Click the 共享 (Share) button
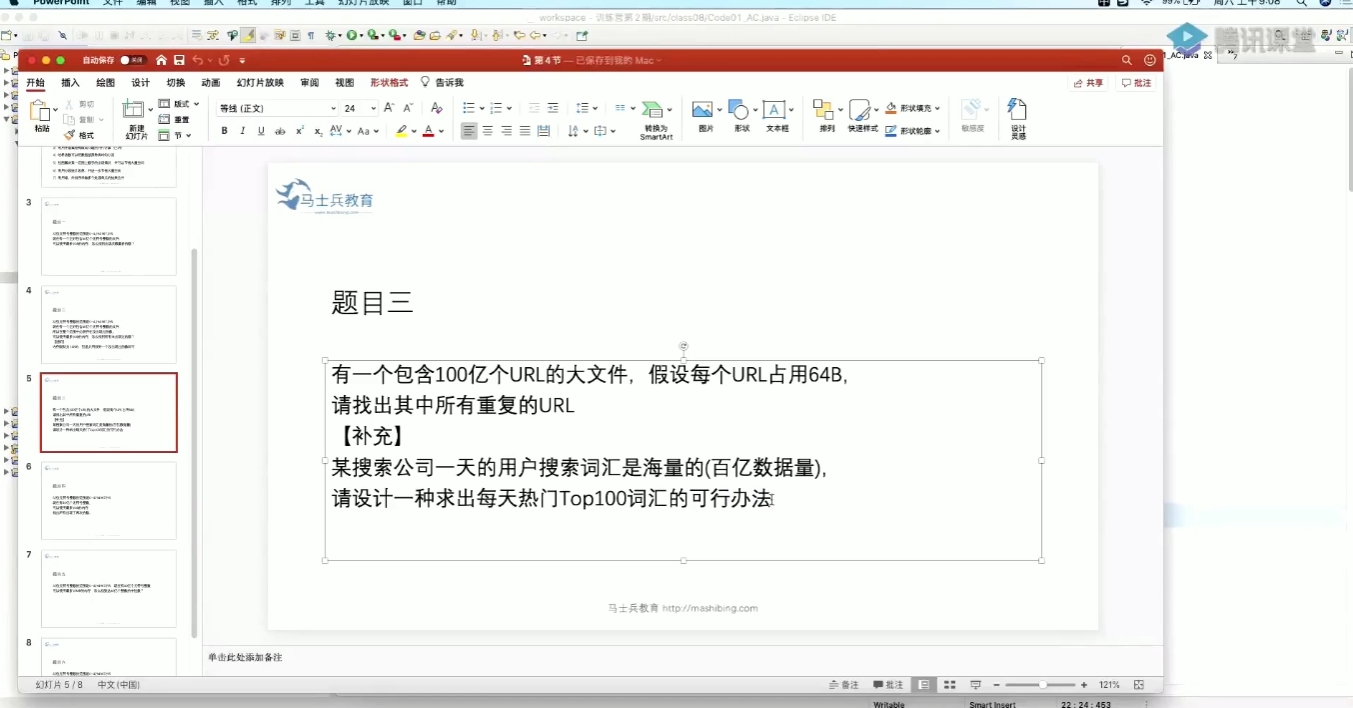The image size is (1353, 708). [x=1089, y=82]
